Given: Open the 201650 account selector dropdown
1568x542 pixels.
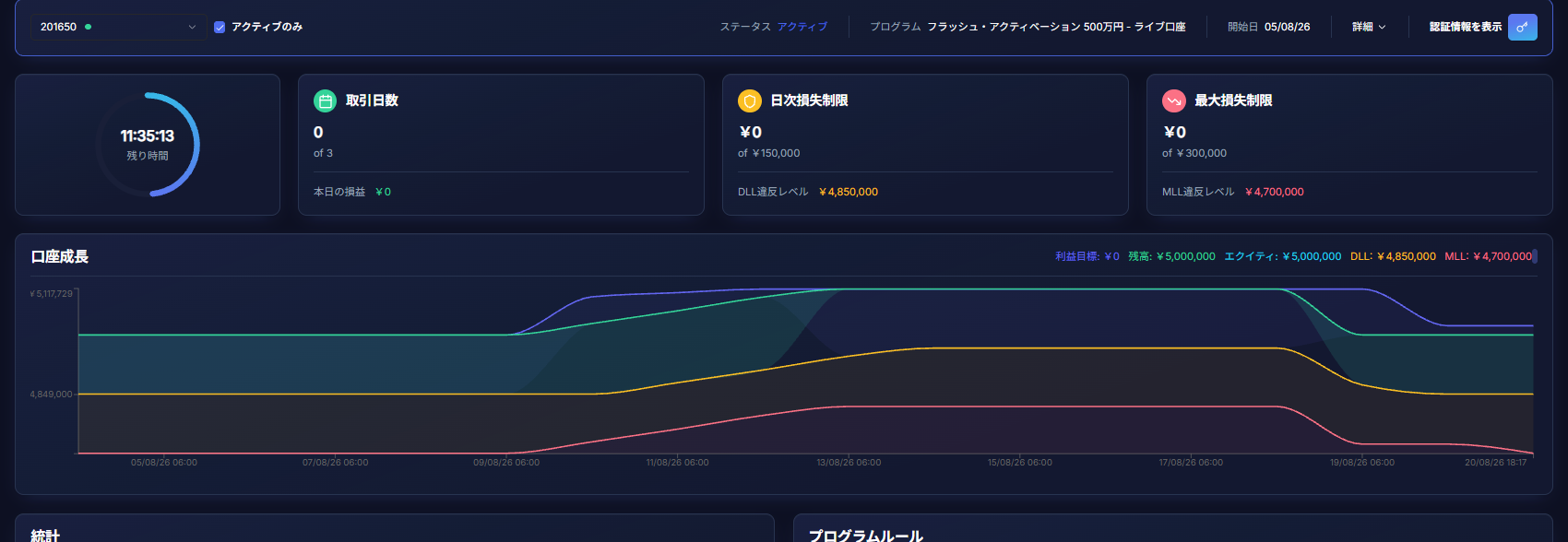Looking at the screenshot, I should pyautogui.click(x=118, y=27).
